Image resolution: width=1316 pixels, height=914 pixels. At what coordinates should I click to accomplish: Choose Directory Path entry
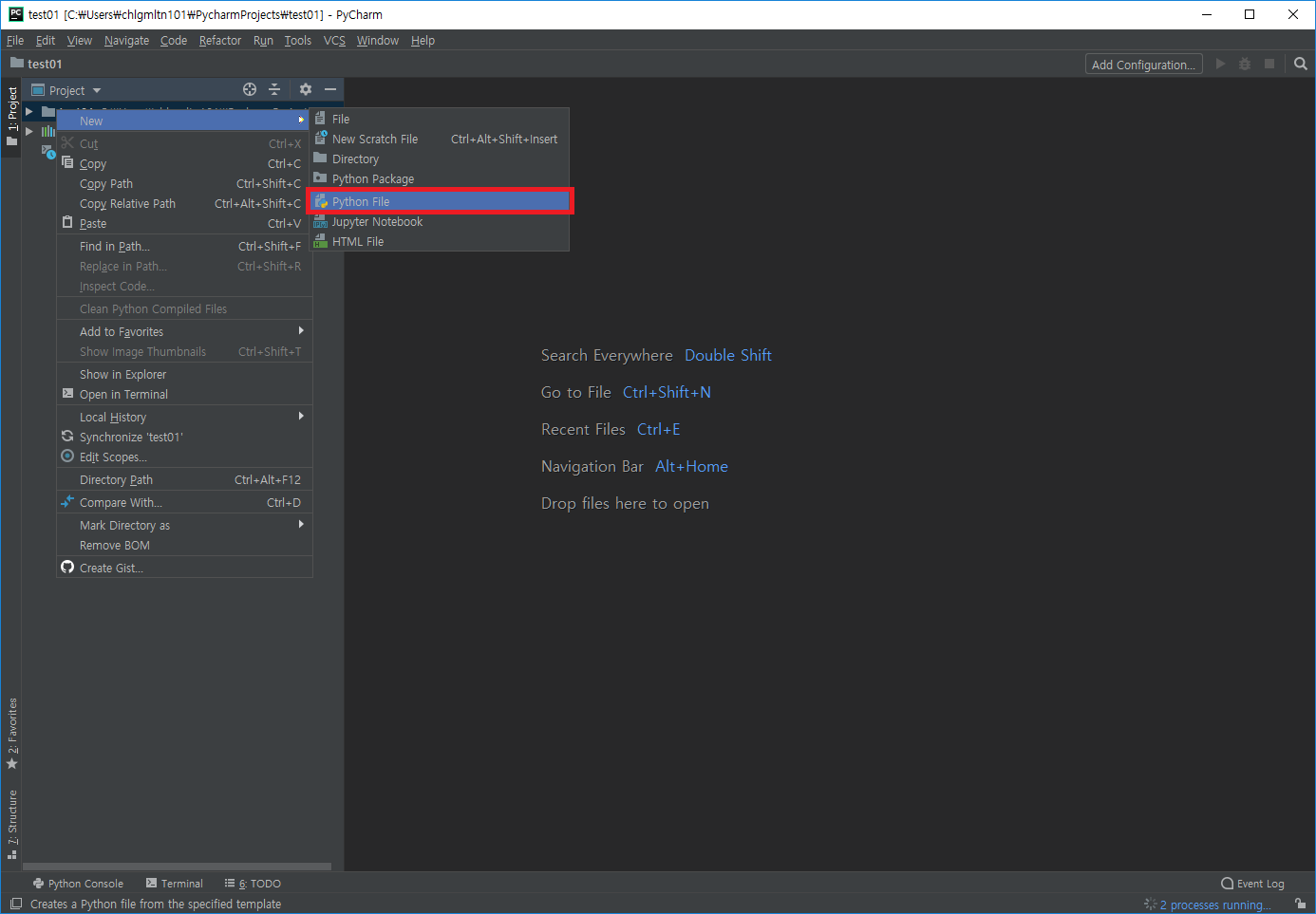click(x=185, y=479)
